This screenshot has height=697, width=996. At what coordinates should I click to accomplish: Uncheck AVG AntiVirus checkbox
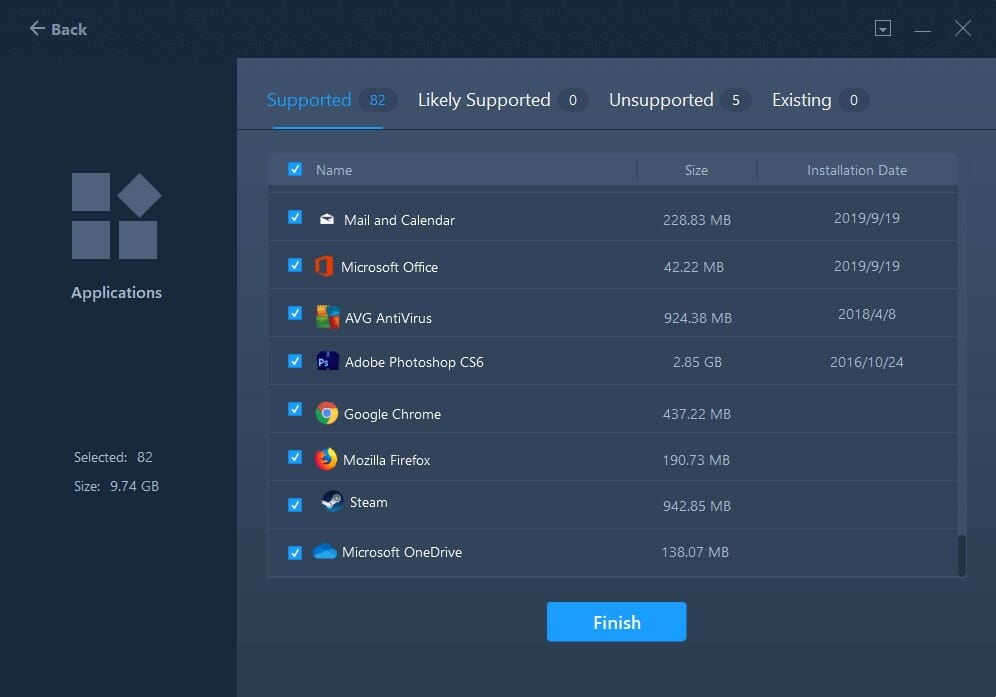[295, 313]
